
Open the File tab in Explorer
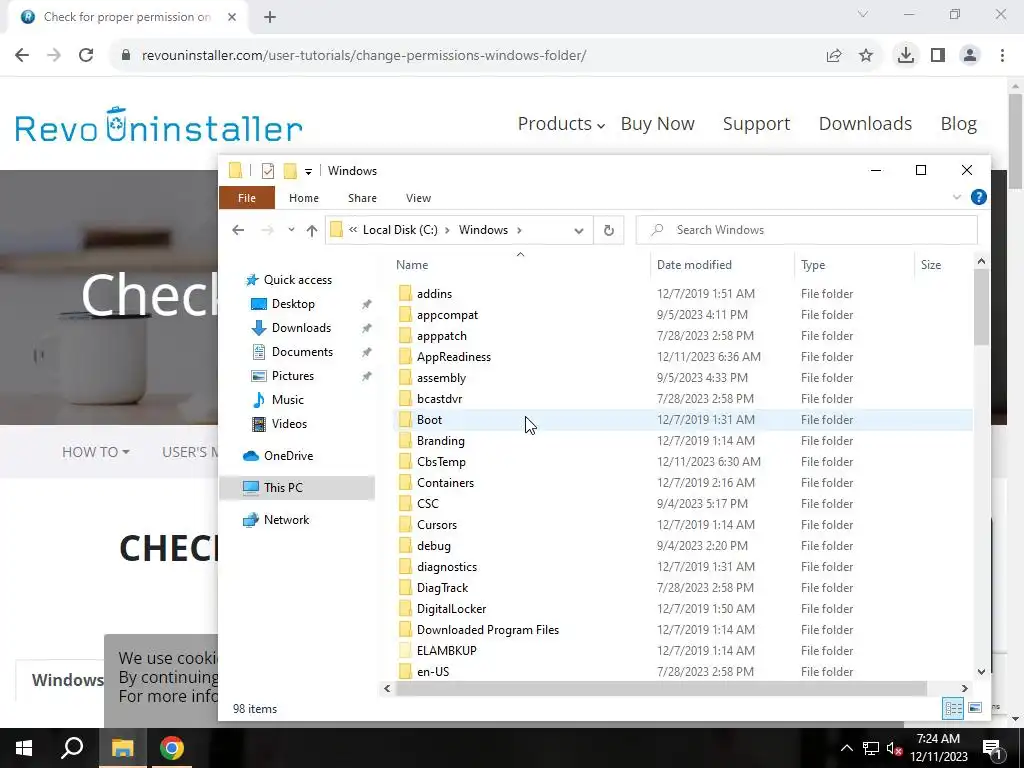pyautogui.click(x=247, y=198)
